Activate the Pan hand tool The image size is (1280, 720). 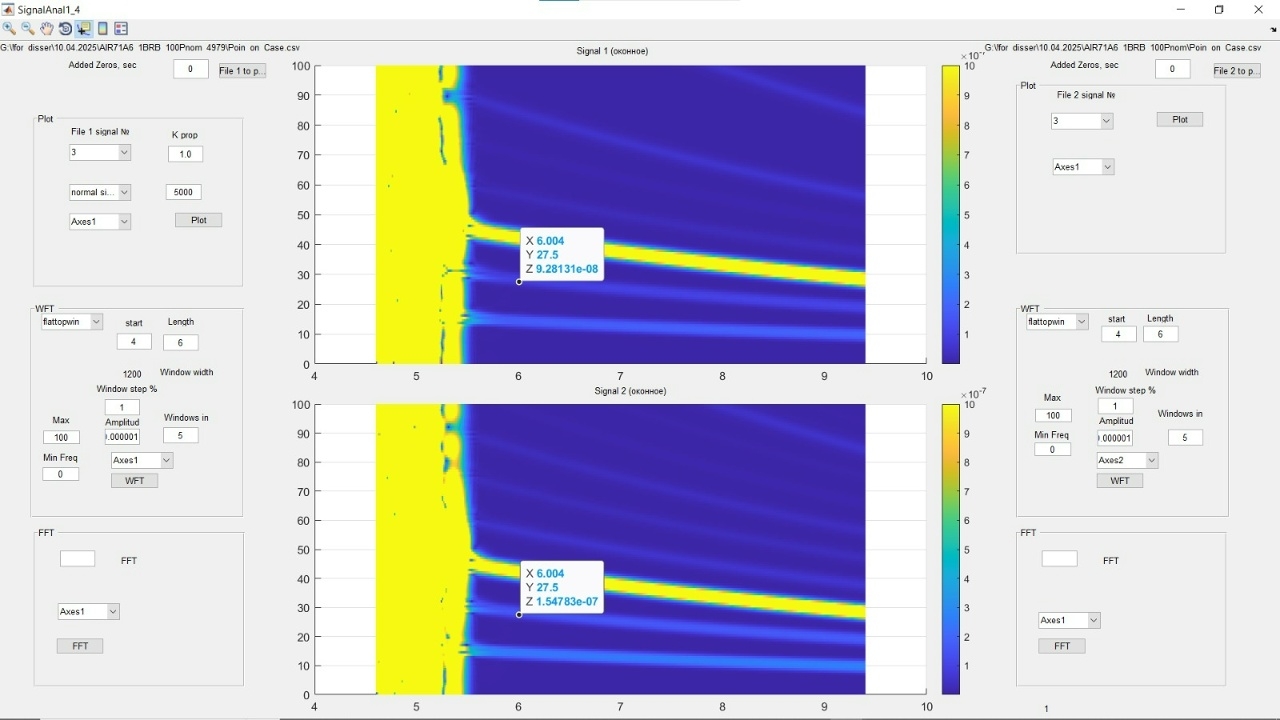tap(47, 29)
